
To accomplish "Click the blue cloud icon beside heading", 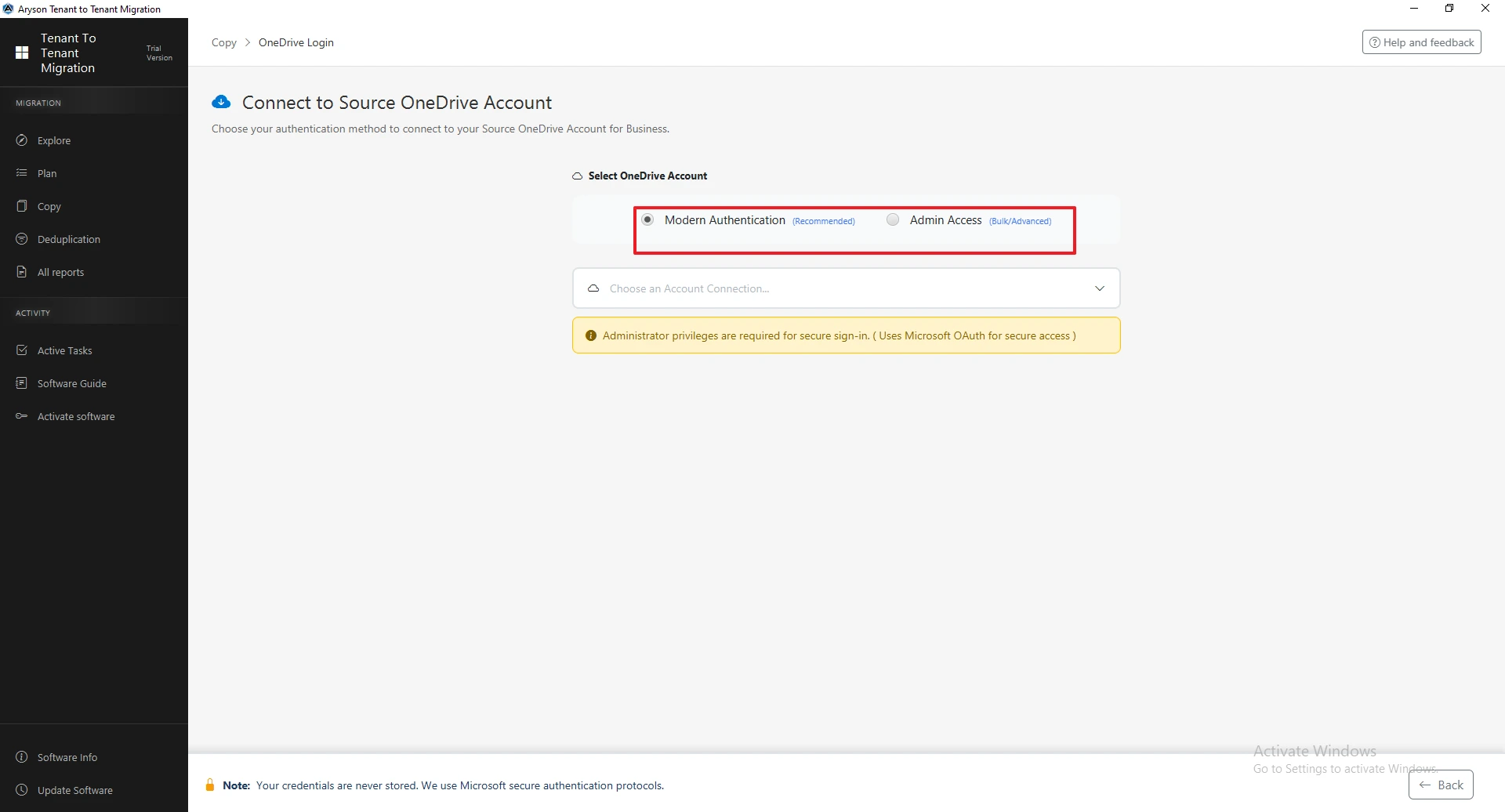I will click(x=222, y=102).
